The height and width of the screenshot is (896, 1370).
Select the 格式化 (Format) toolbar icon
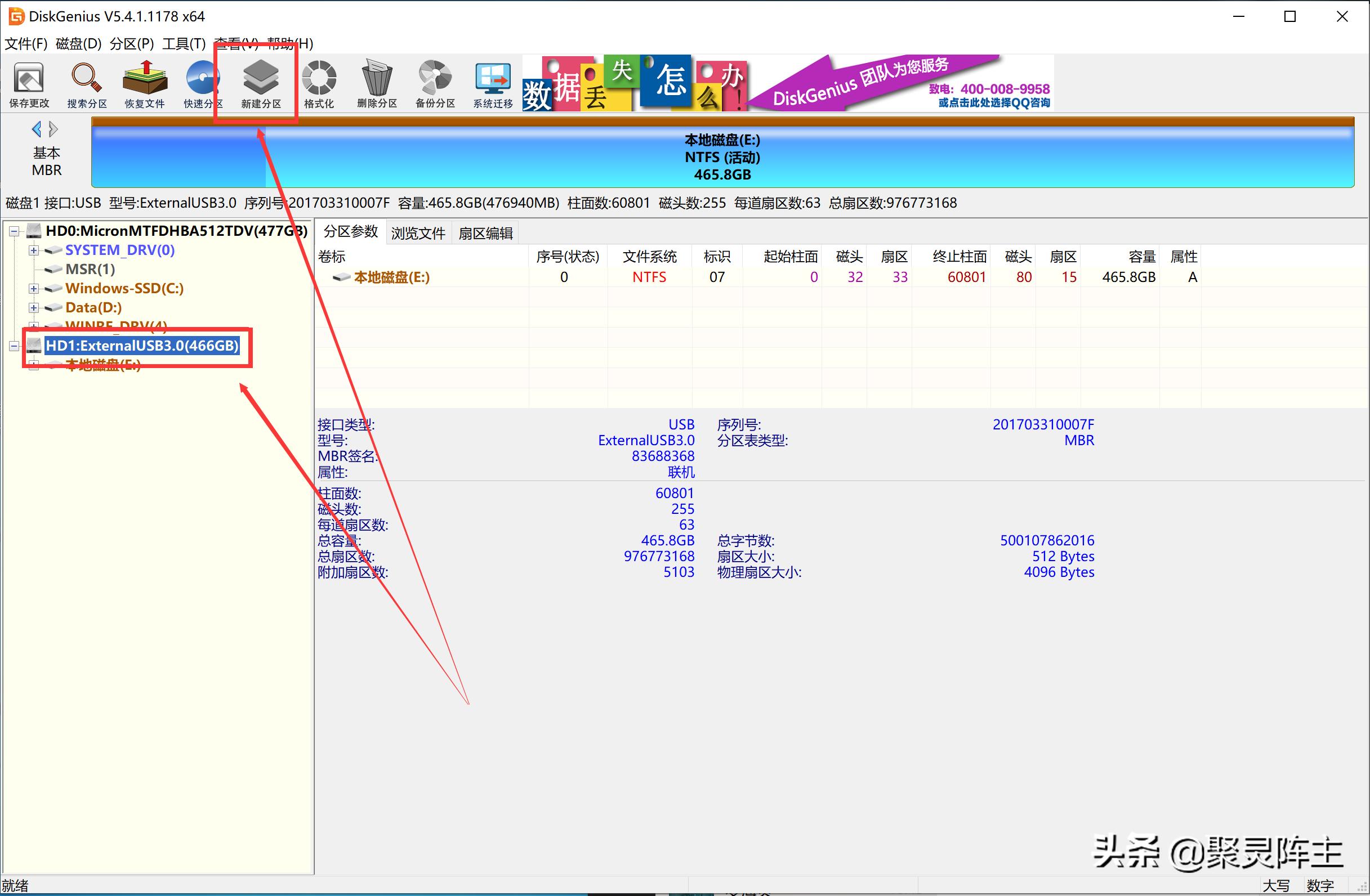point(318,84)
